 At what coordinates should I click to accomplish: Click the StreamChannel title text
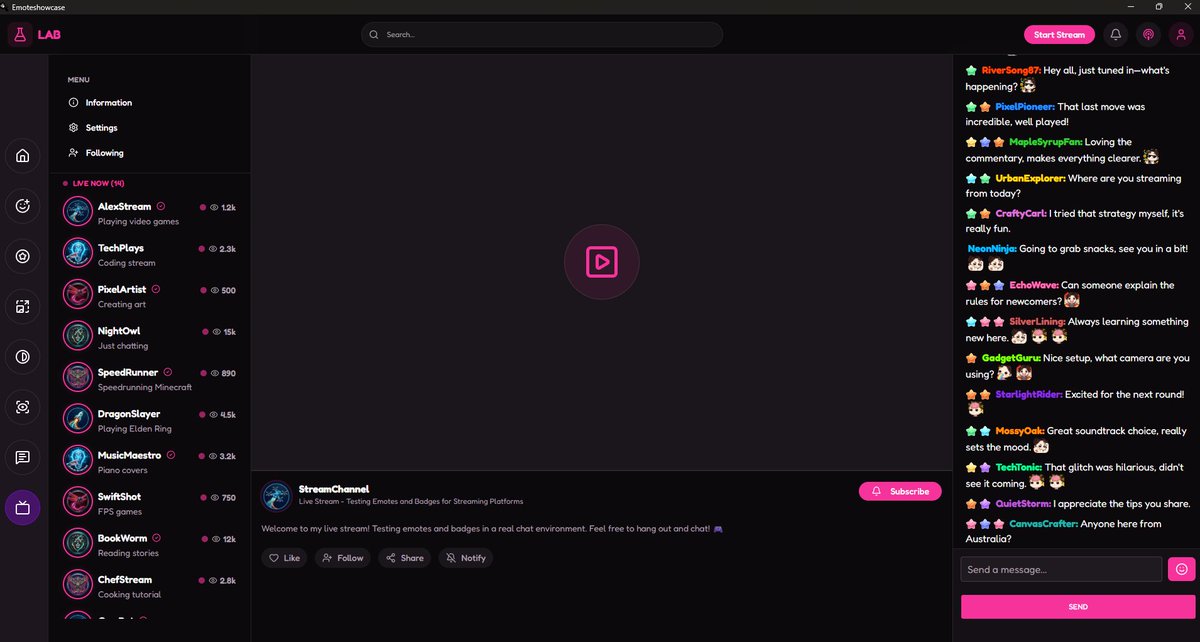click(x=334, y=489)
